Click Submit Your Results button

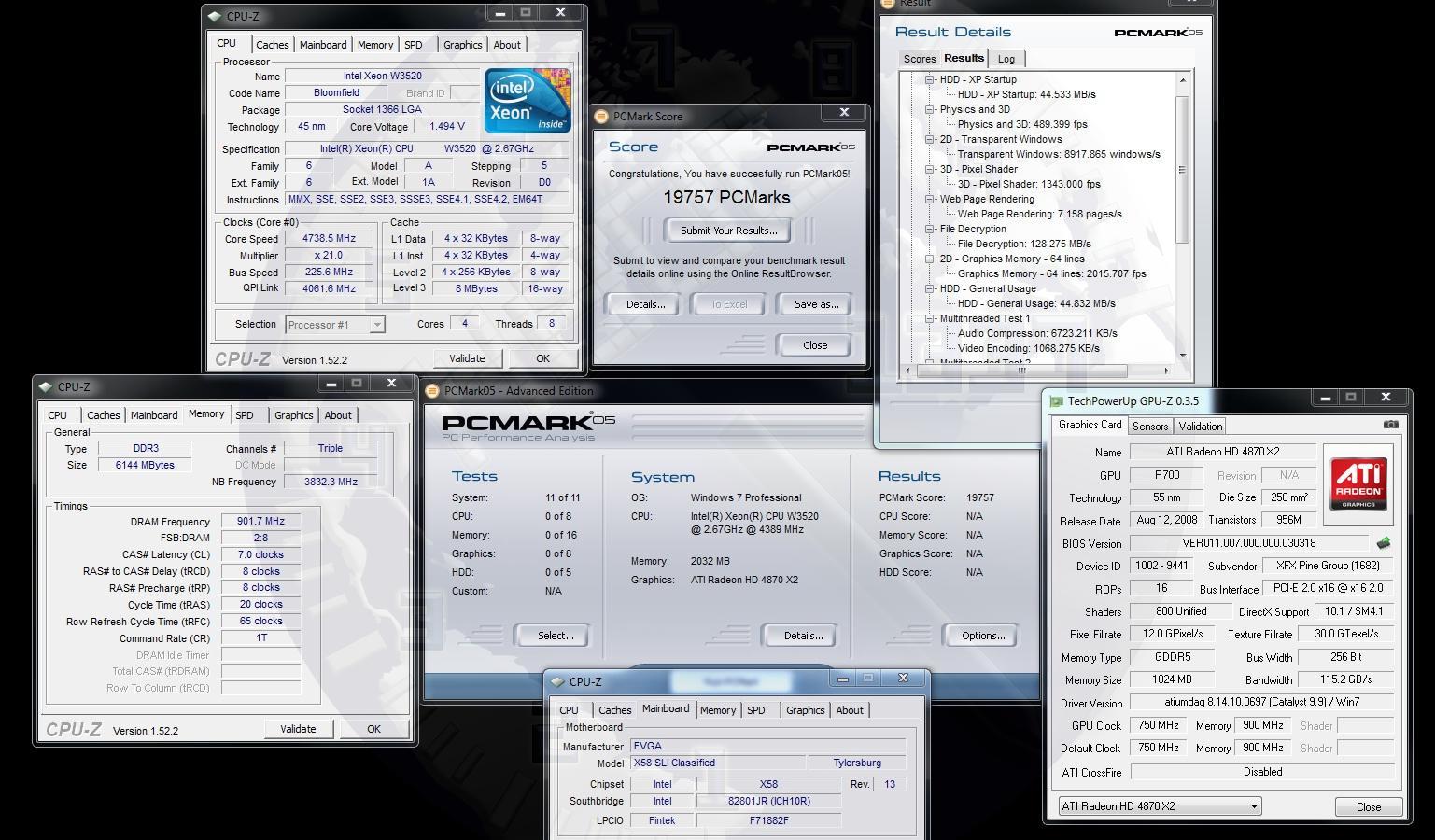tap(728, 231)
